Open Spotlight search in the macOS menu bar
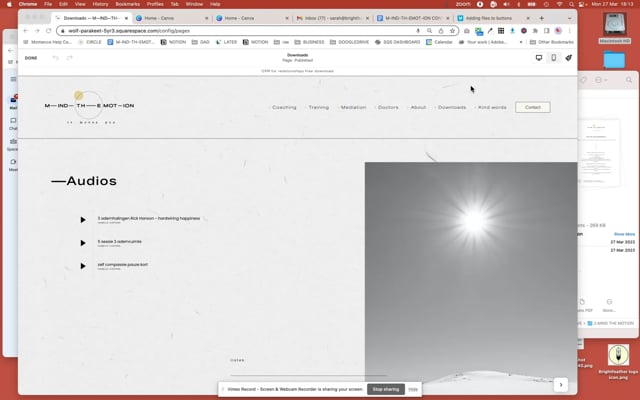Screen dimensions: 640x400 (571, 4)
